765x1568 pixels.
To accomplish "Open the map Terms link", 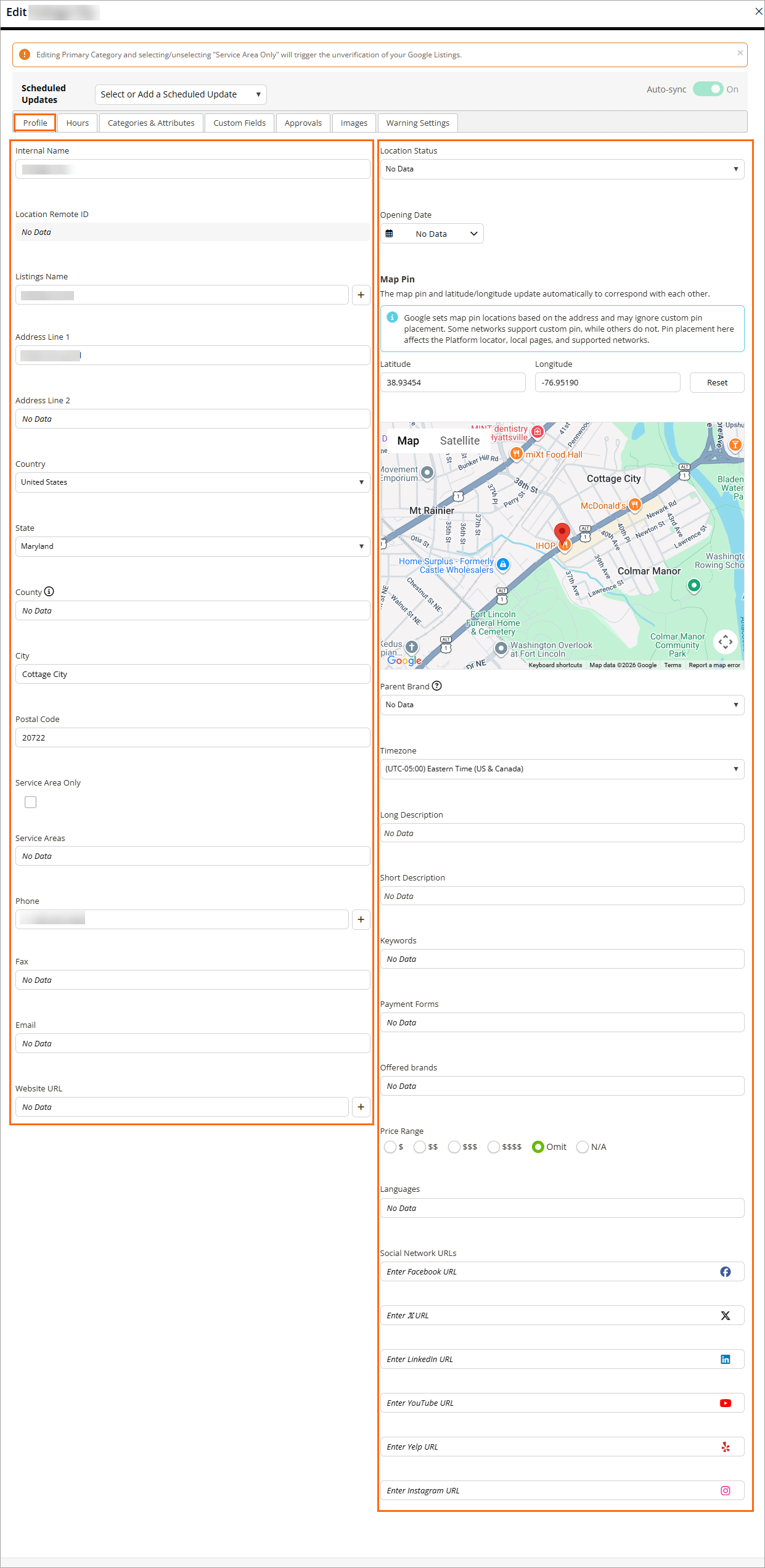I will coord(673,665).
